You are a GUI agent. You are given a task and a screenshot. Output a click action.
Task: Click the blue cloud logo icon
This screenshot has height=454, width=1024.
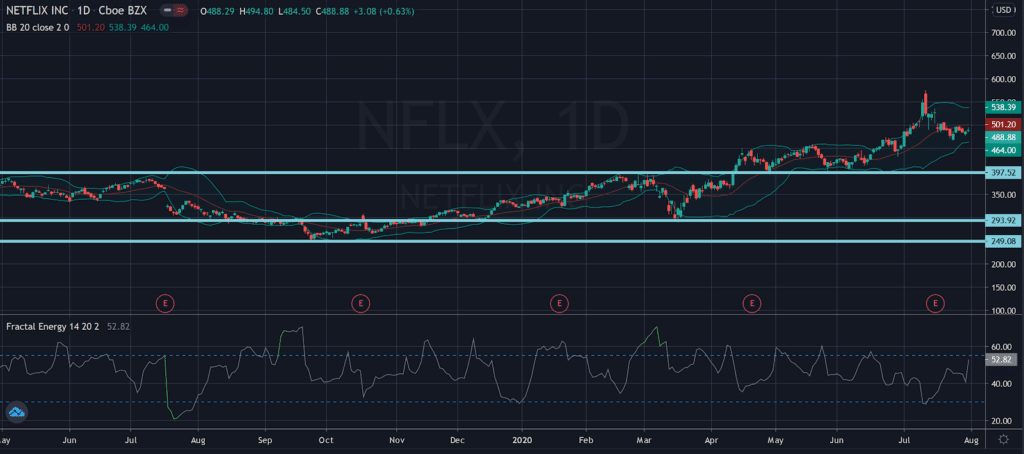click(15, 412)
